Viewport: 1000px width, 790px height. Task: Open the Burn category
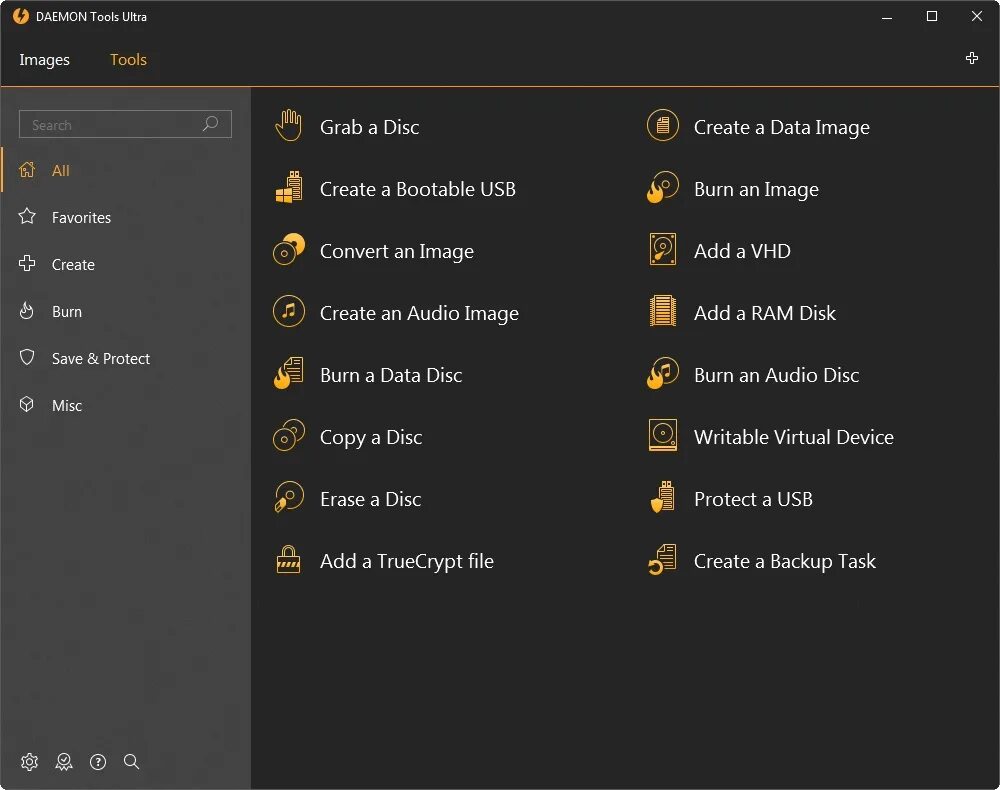click(126, 312)
